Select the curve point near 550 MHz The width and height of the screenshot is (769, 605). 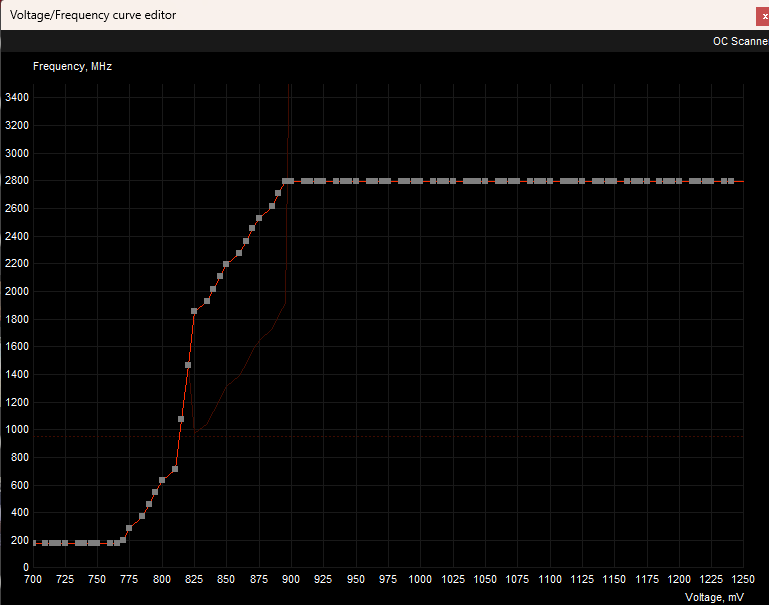click(155, 492)
